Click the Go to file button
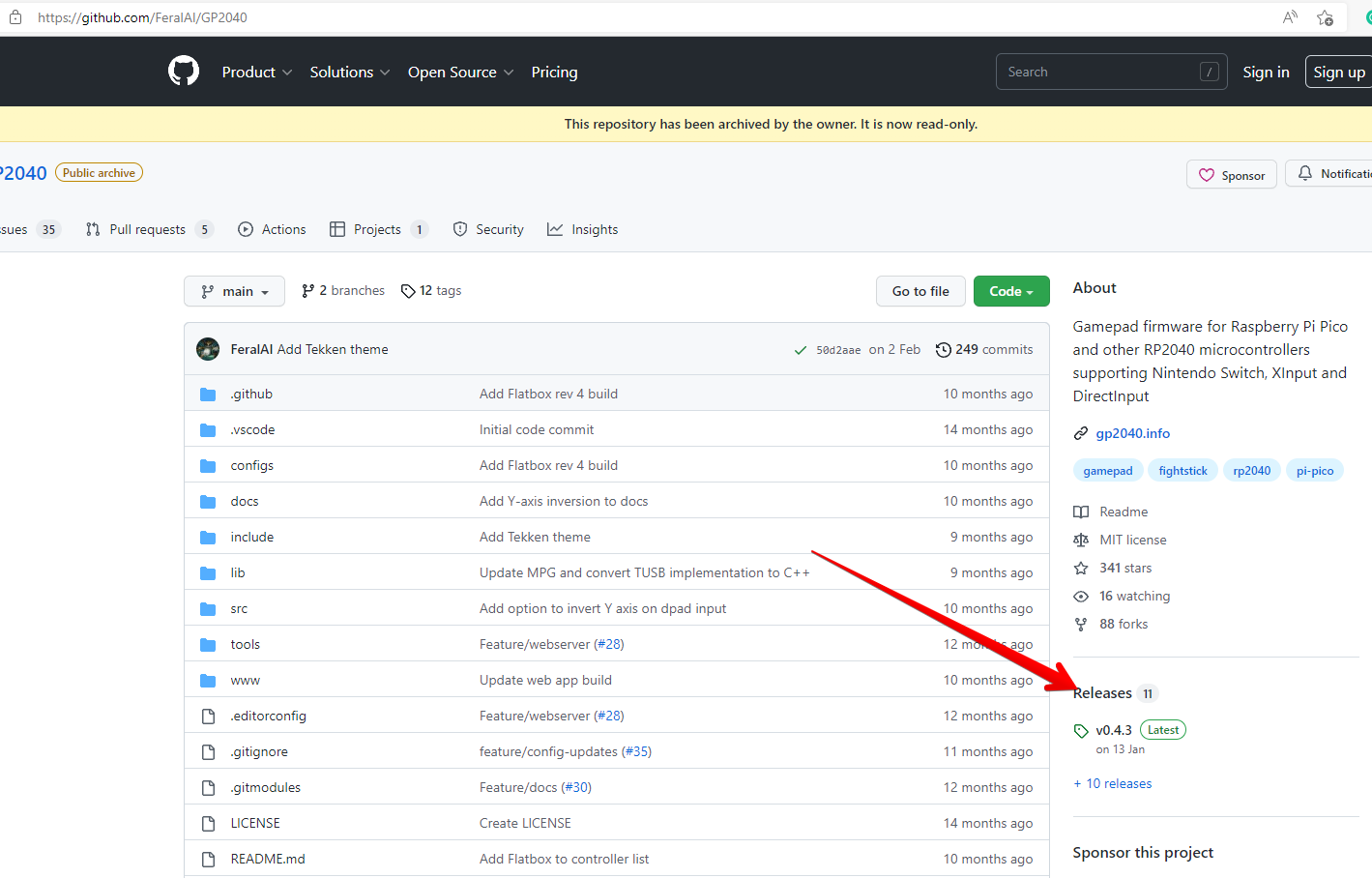Image resolution: width=1372 pixels, height=878 pixels. coord(920,291)
